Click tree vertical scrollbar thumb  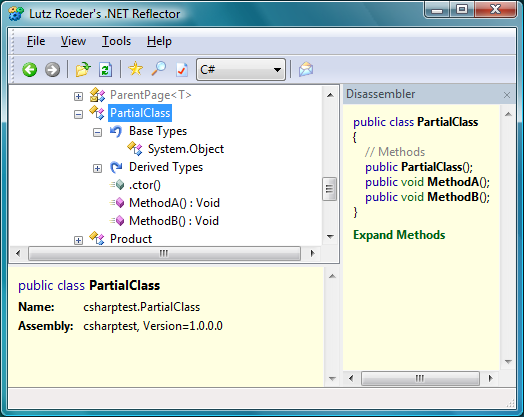(330, 189)
